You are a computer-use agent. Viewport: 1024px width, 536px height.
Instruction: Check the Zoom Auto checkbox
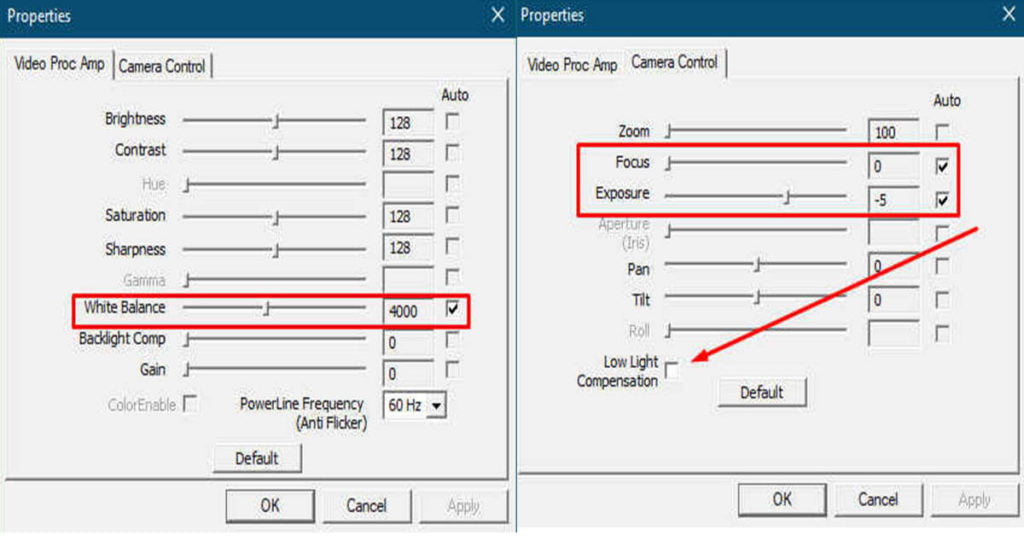click(941, 132)
